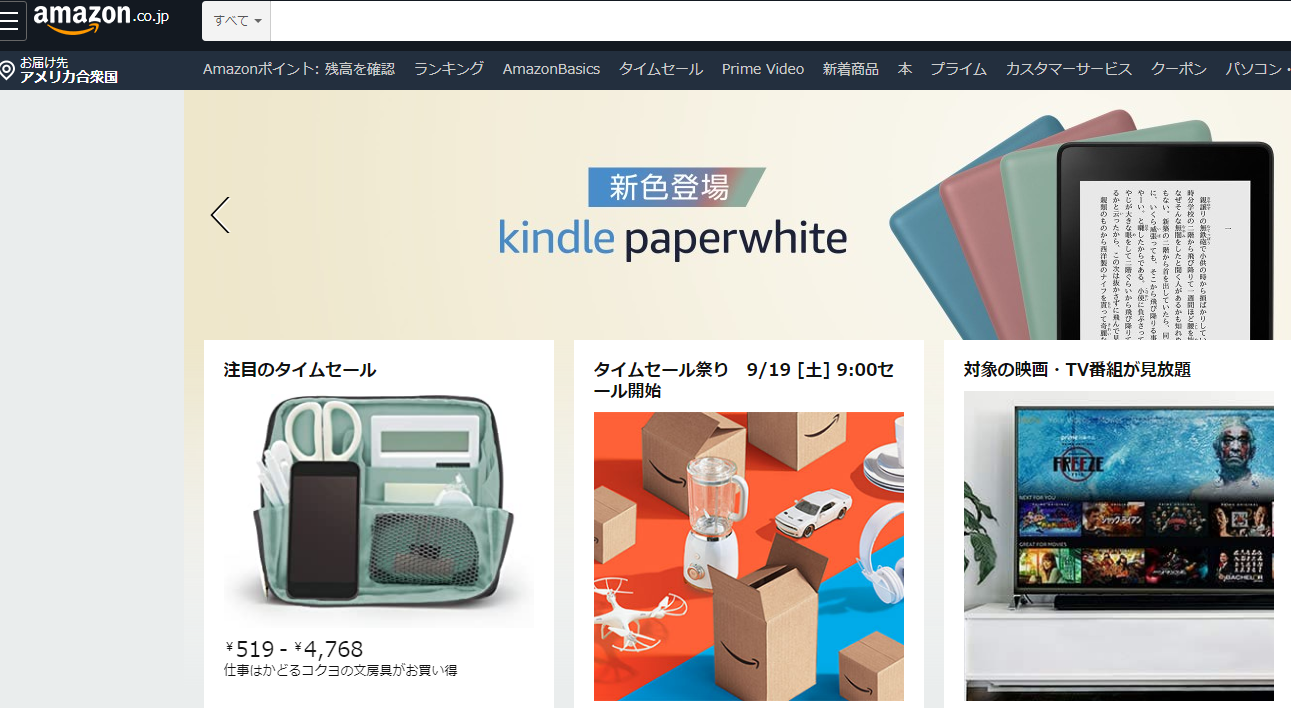Focus the Amazon search input field
Viewport: 1291px width, 708px height.
point(780,21)
